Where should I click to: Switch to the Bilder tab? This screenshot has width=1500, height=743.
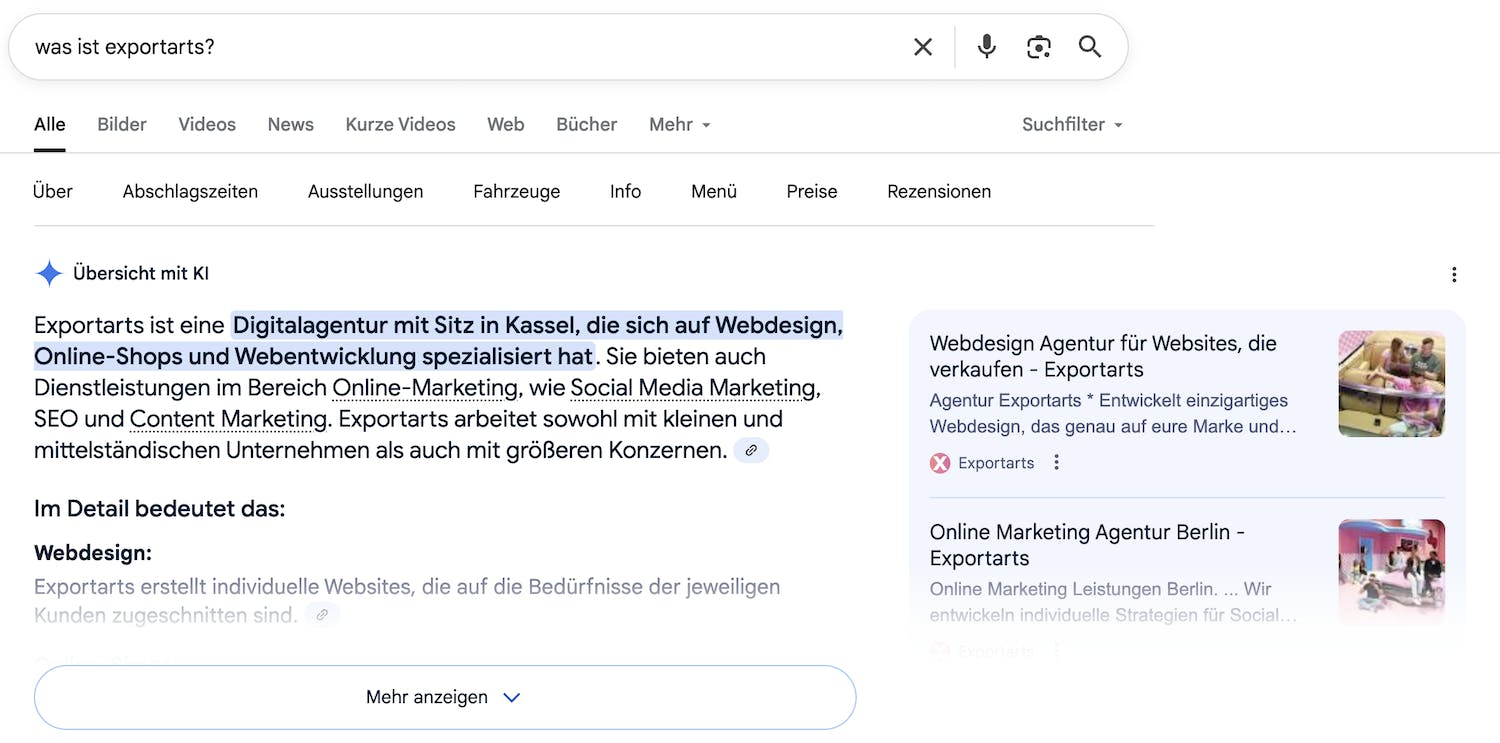(x=122, y=124)
